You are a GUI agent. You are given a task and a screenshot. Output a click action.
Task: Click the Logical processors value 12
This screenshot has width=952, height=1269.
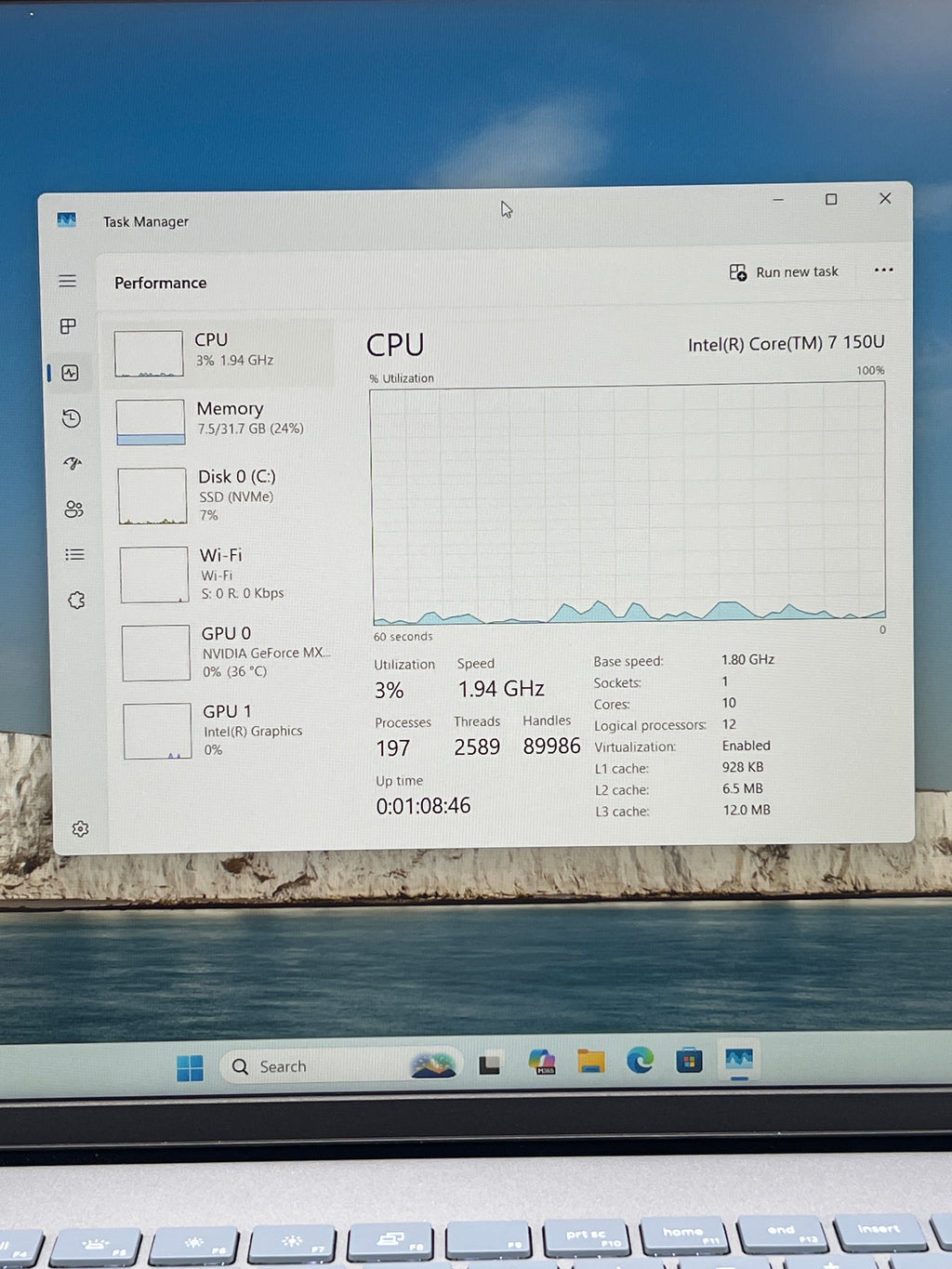[729, 724]
